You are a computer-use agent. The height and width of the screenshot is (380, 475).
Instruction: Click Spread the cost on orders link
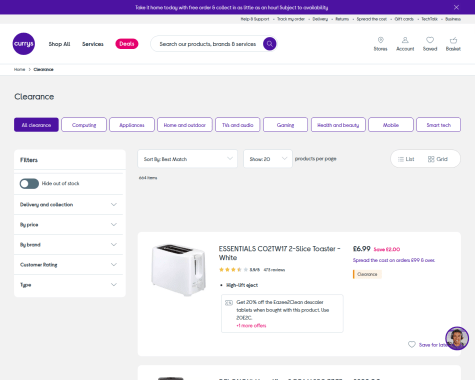coord(394,260)
